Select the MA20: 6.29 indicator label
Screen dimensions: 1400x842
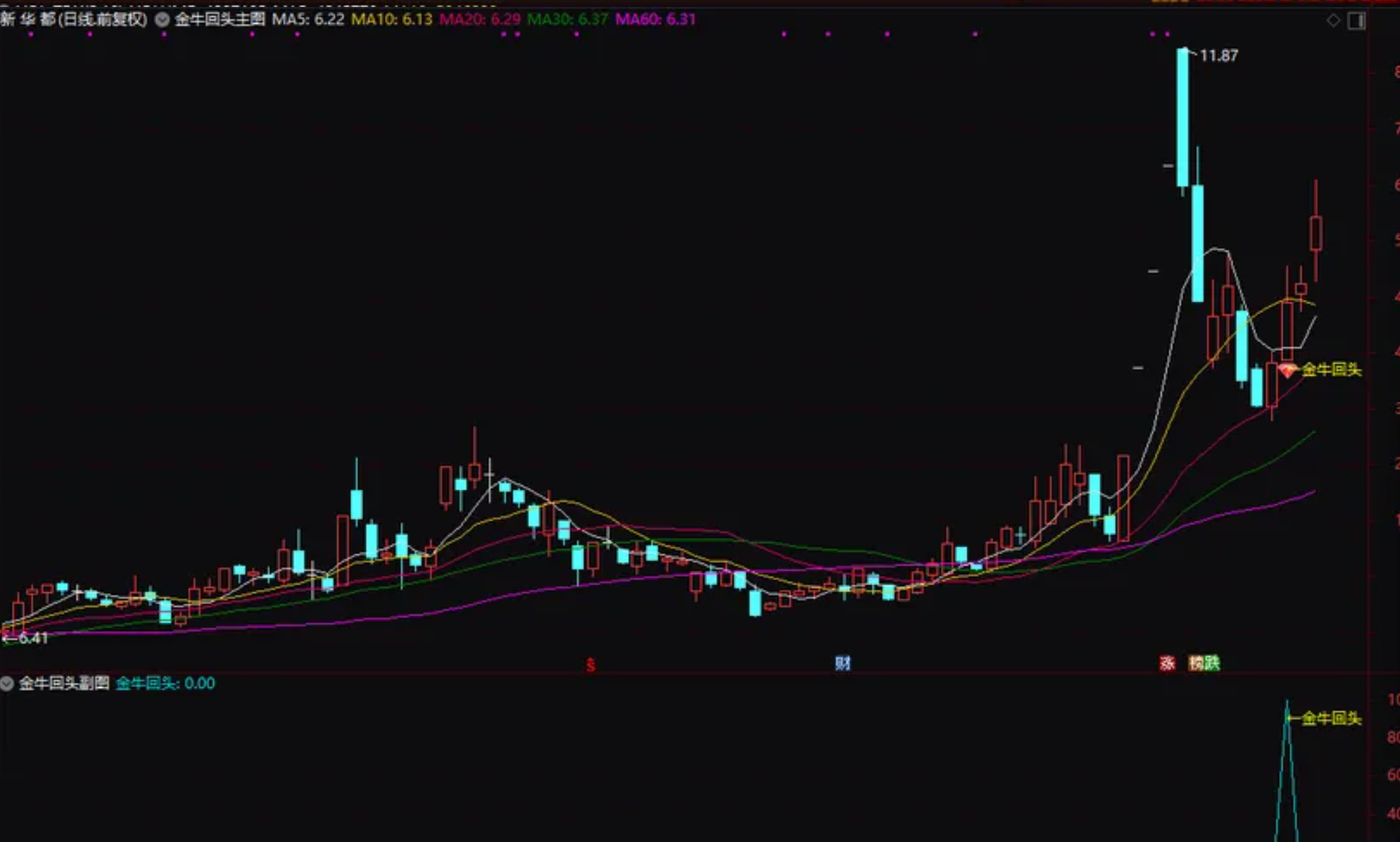tap(480, 19)
